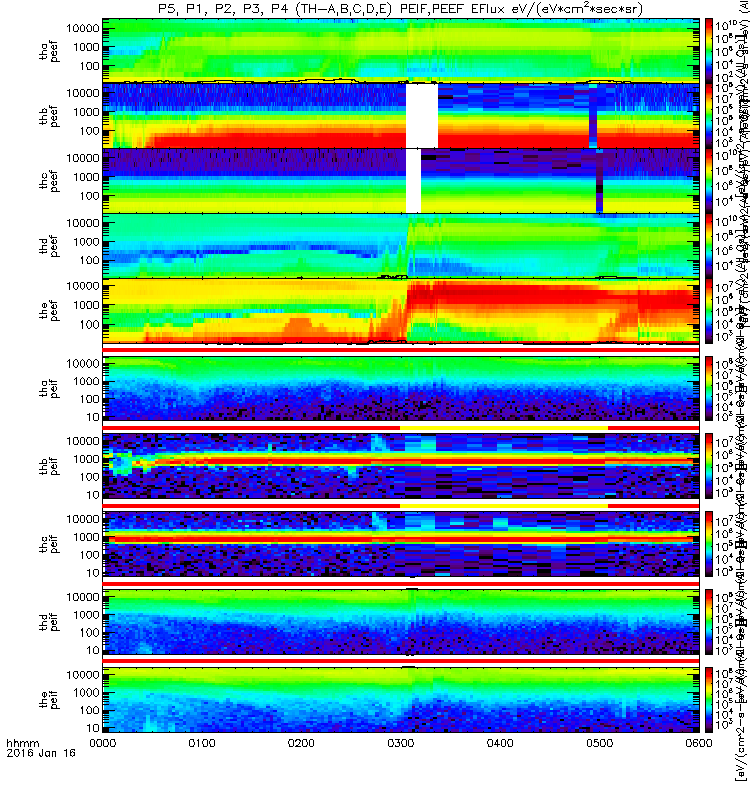This screenshot has width=750, height=800.
Task: Click the "0100" time tick label
Action: (202, 743)
